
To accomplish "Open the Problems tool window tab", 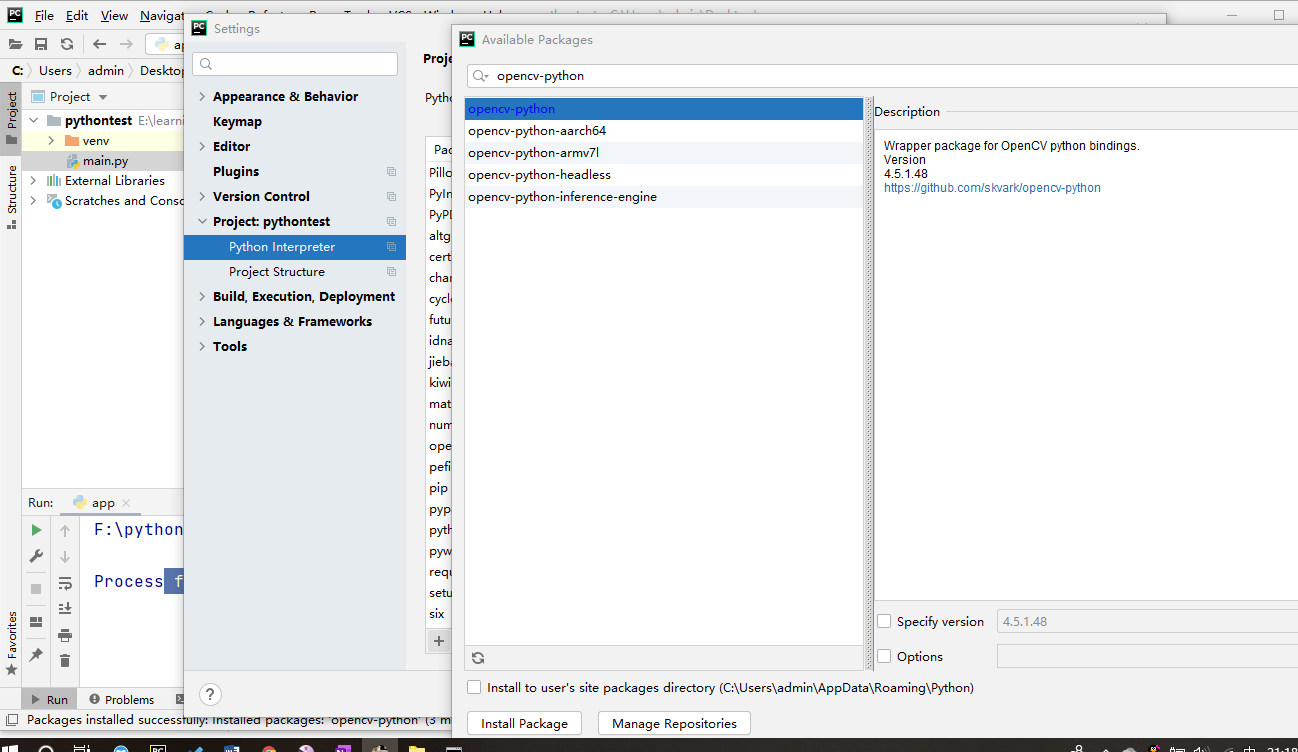I will pos(122,699).
